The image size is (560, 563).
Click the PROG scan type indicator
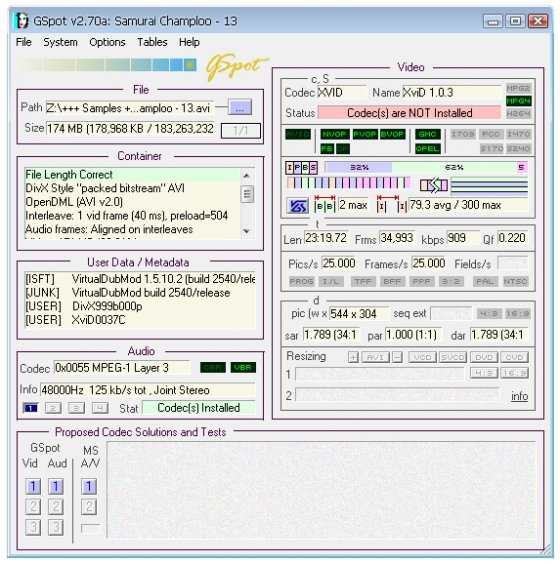click(x=302, y=282)
